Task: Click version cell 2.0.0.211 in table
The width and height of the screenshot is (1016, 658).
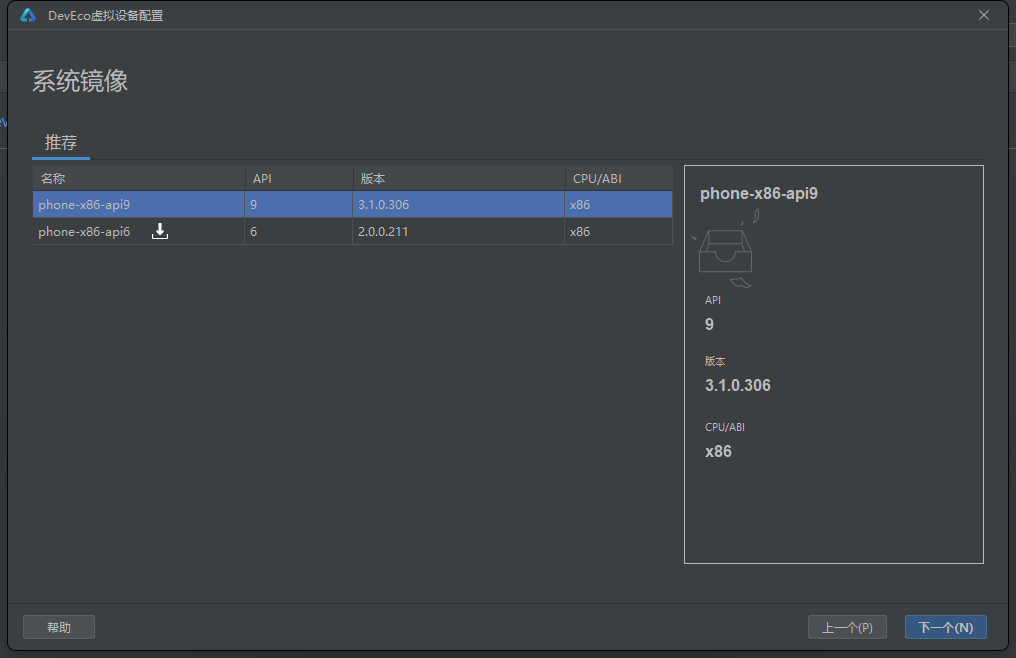Action: tap(383, 231)
